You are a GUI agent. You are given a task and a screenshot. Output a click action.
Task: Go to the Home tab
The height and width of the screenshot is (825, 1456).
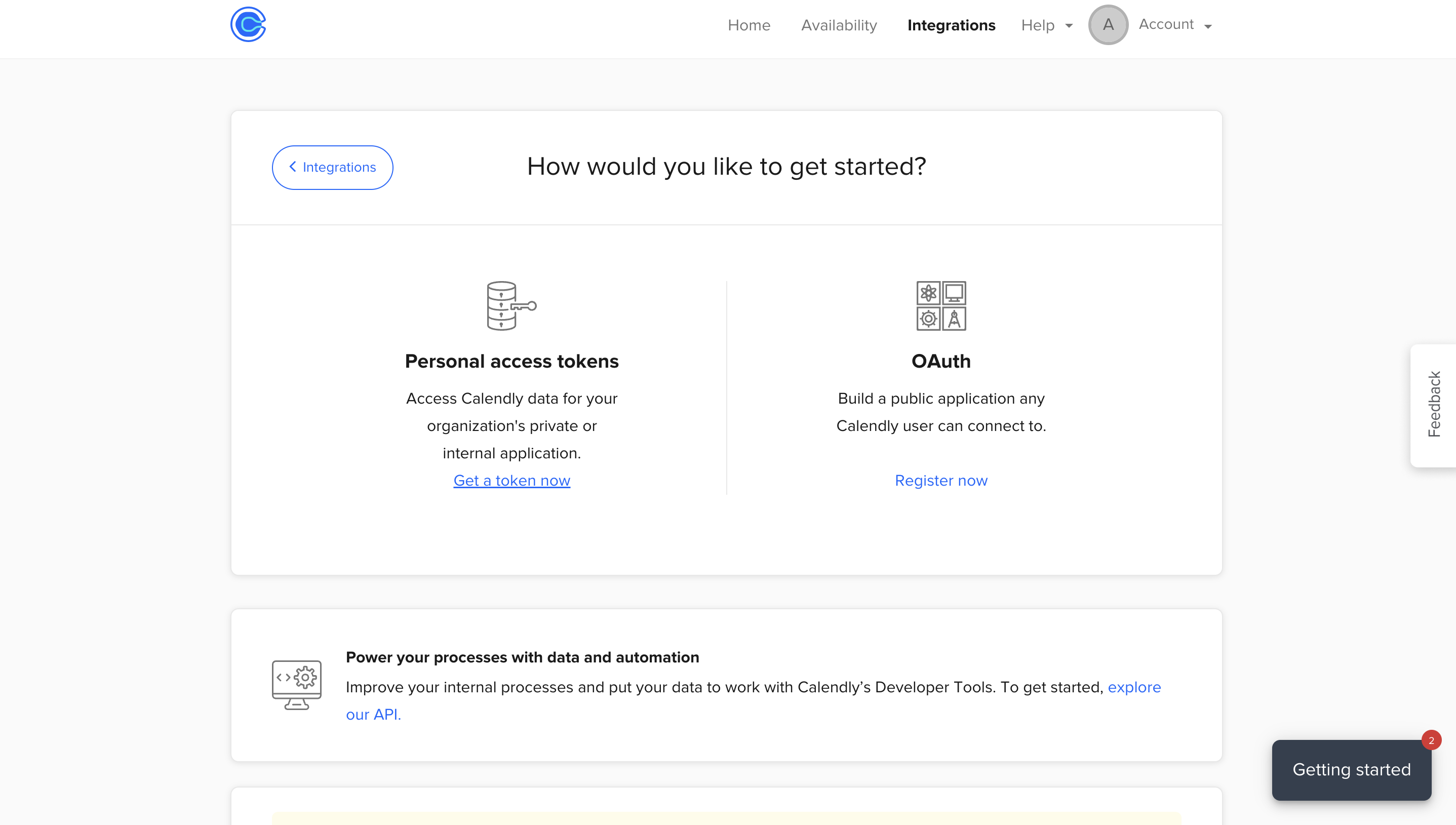coord(749,25)
